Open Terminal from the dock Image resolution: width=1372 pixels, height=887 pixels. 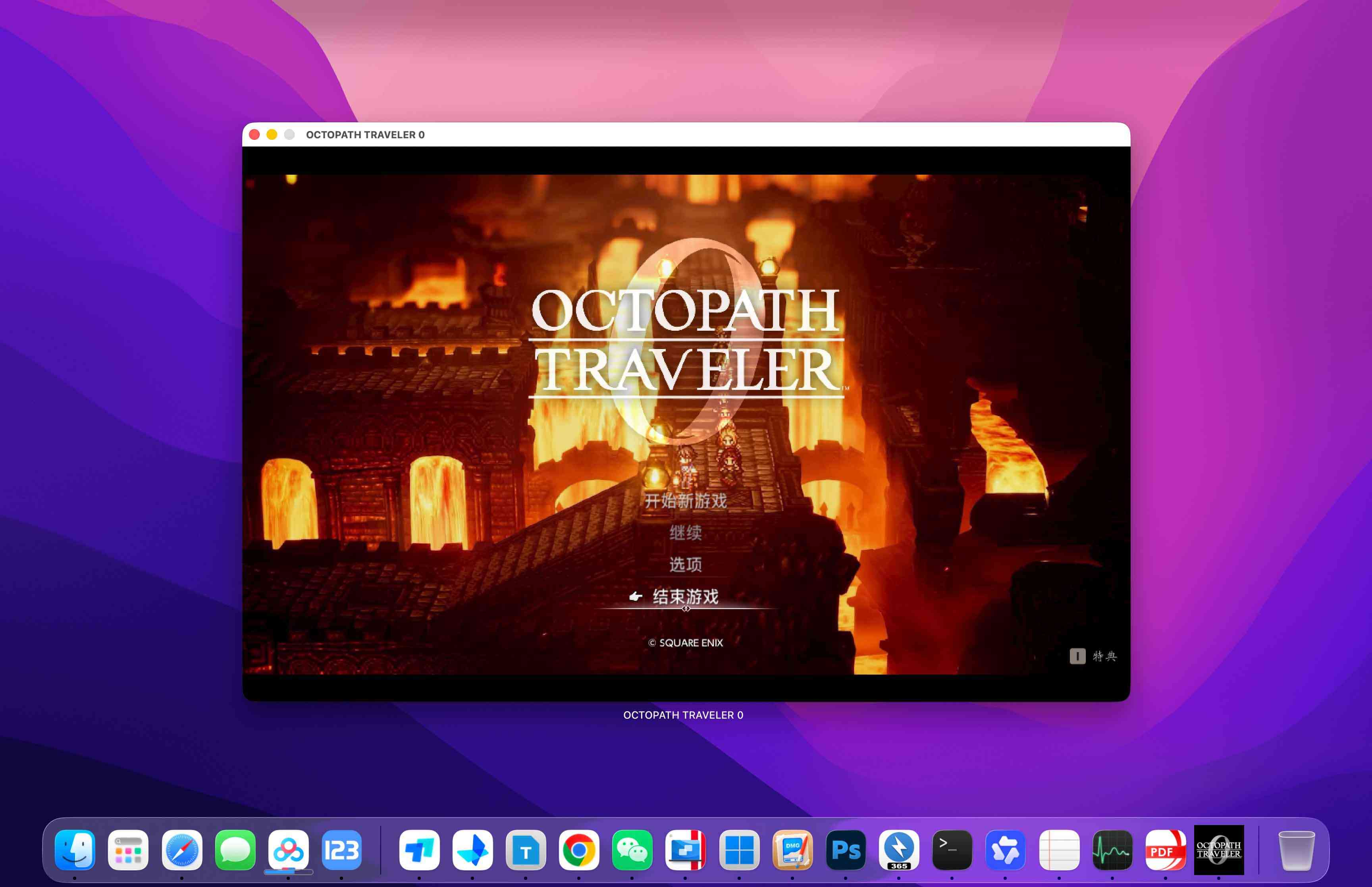click(x=952, y=850)
